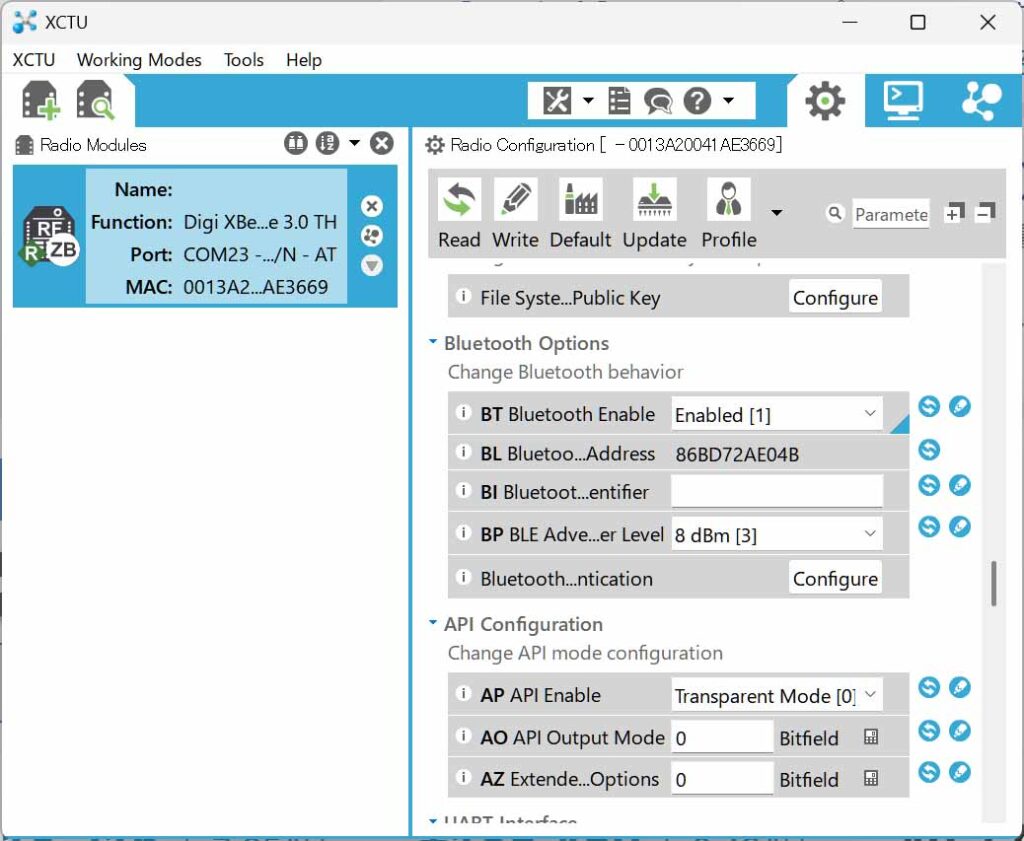Open the configuration Profile button
Screen dimensions: 1024x841
[x=729, y=214]
